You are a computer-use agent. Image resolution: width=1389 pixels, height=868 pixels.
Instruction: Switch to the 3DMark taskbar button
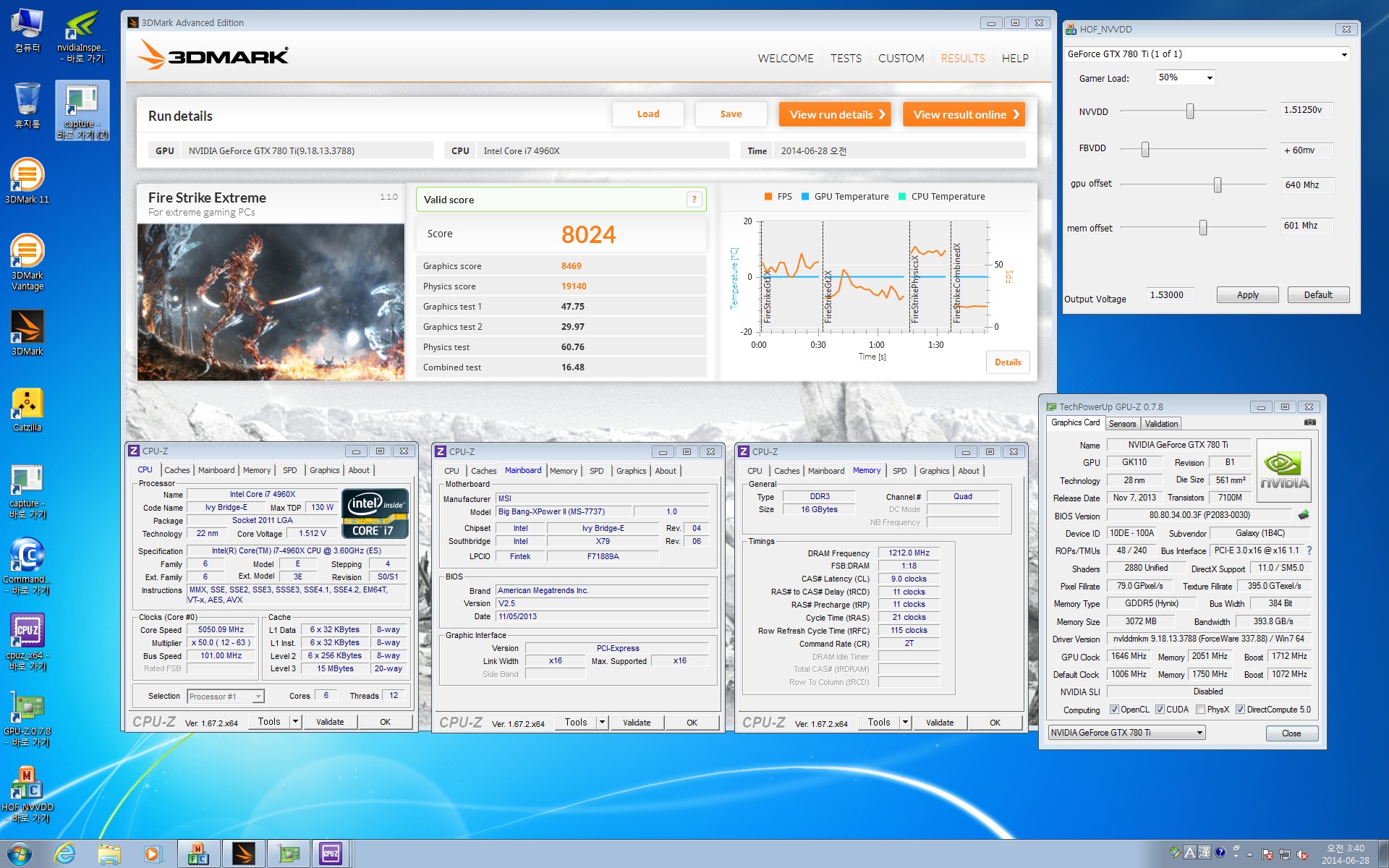(x=243, y=854)
